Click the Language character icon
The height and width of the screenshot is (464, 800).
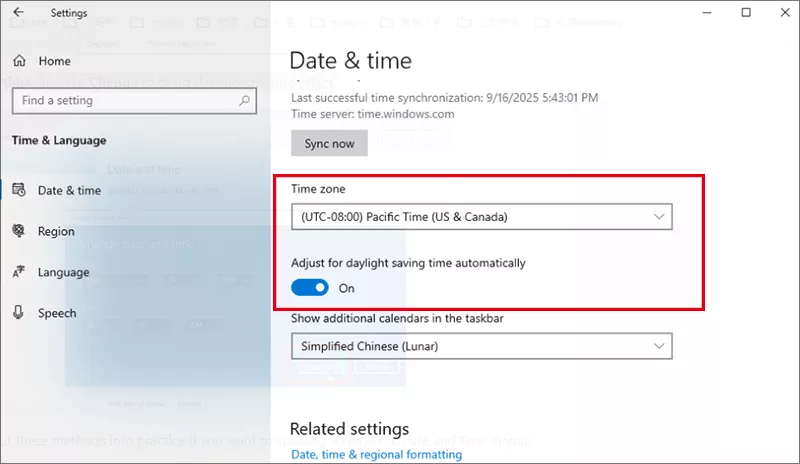pos(19,272)
